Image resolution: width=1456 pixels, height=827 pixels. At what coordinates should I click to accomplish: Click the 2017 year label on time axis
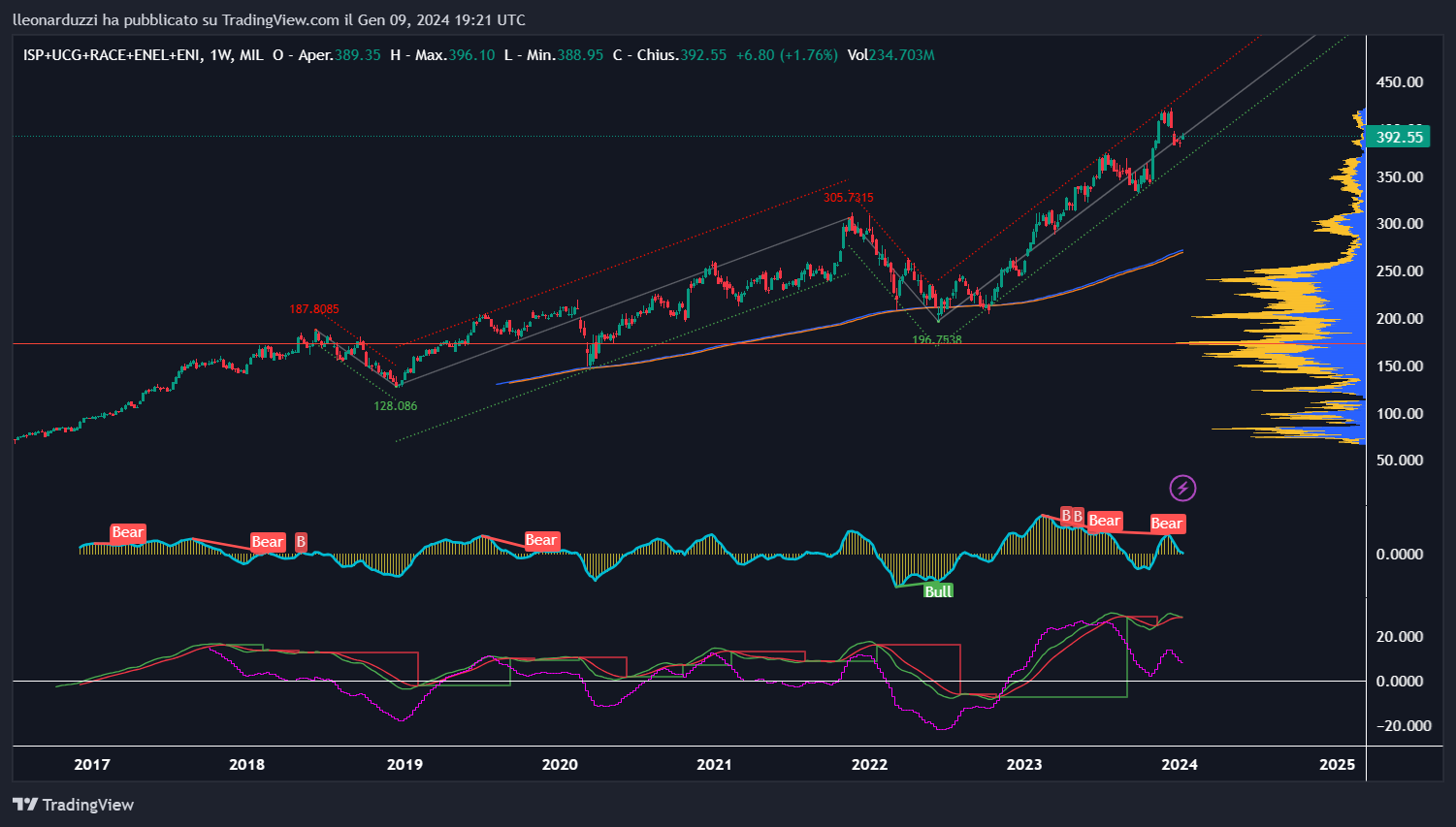pos(92,765)
